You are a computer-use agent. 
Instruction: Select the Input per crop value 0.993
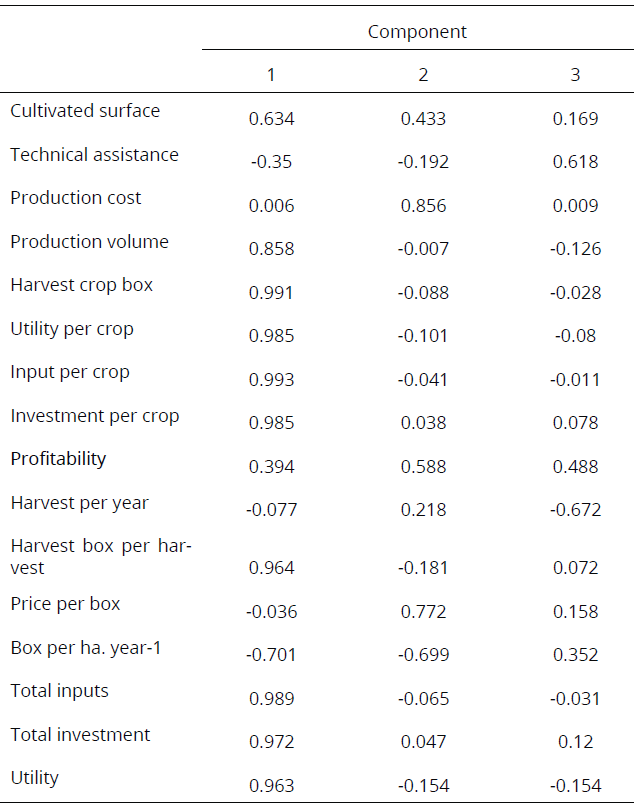click(271, 380)
